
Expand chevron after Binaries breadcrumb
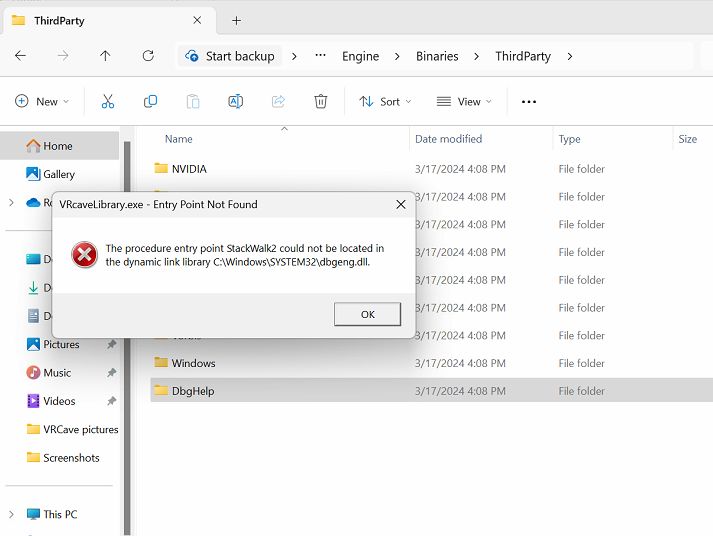[476, 56]
